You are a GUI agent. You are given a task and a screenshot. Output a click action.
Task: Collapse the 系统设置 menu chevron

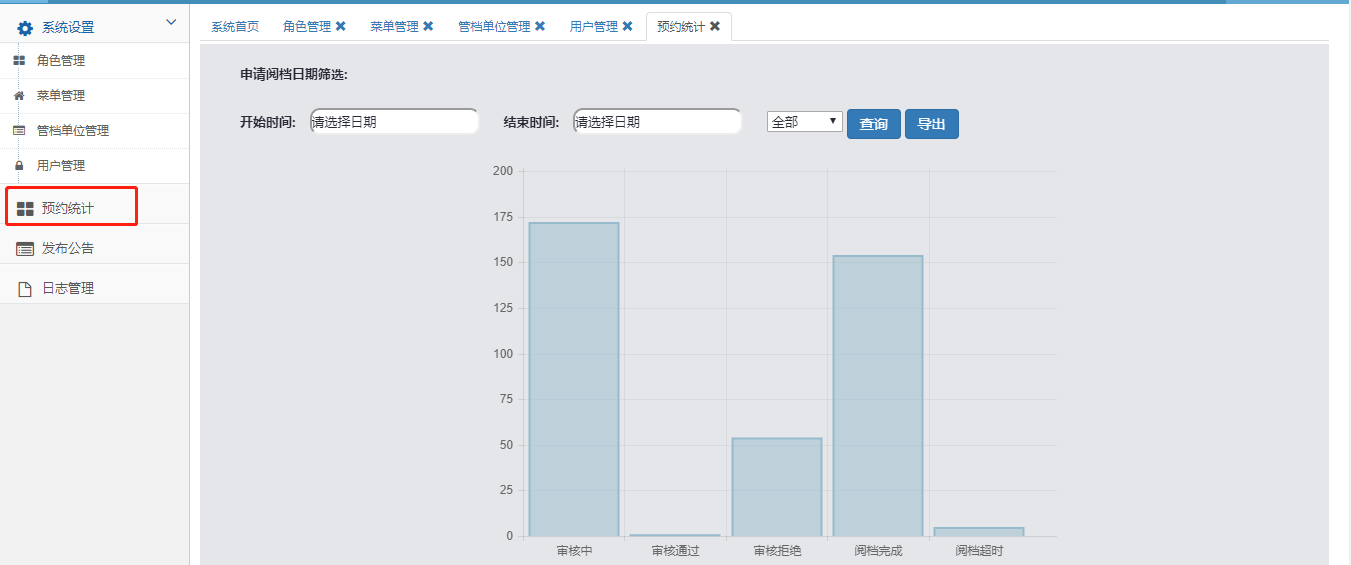point(170,22)
